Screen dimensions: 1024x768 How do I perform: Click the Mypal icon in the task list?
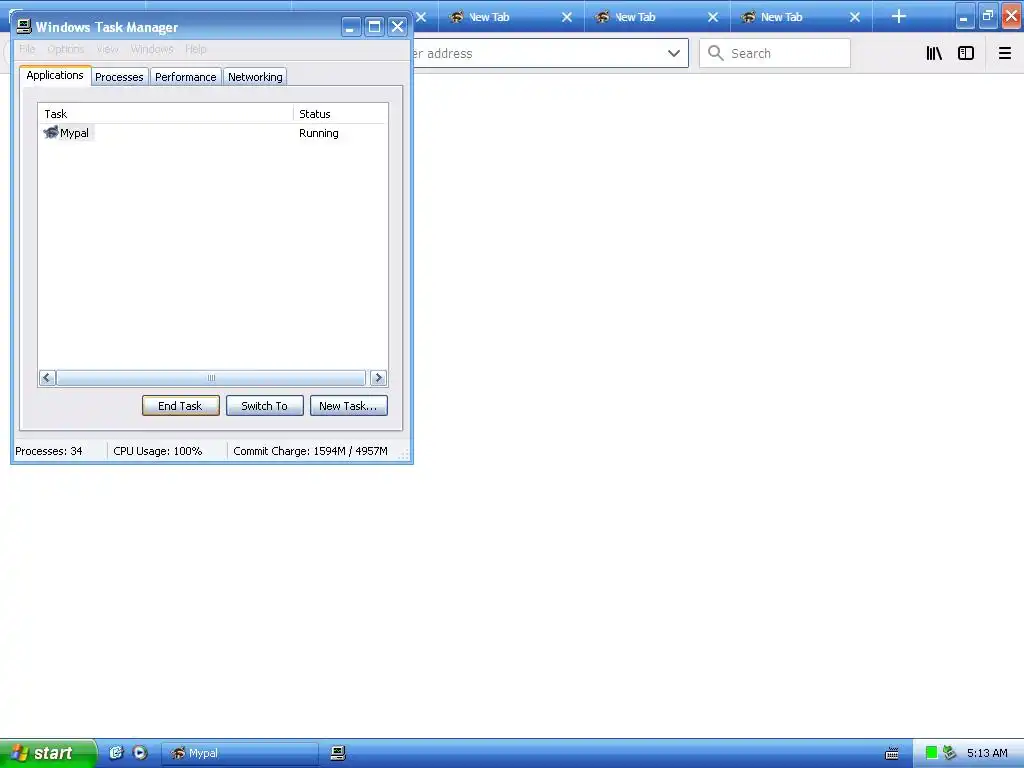[x=51, y=133]
